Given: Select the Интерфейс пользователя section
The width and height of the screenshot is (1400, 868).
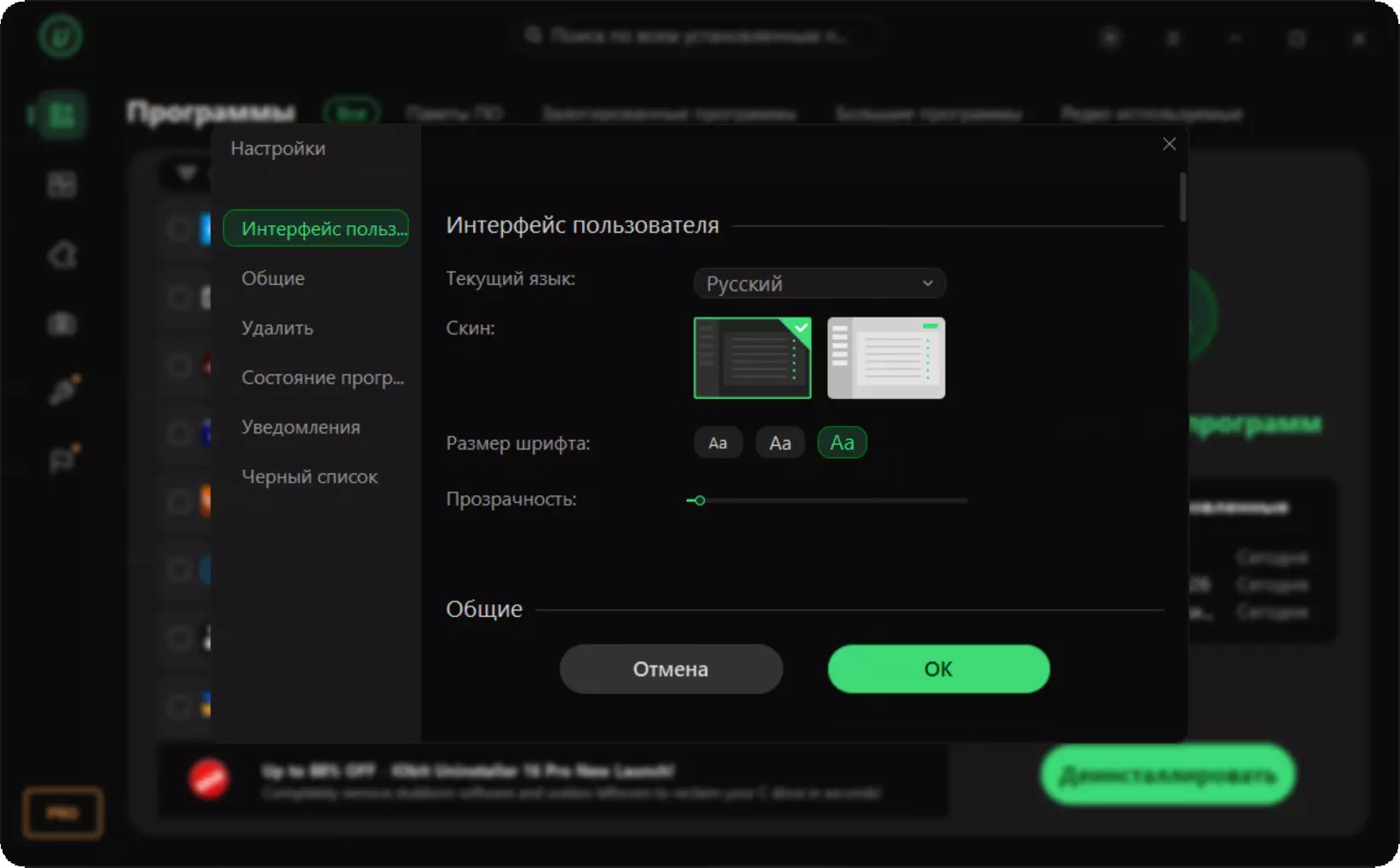Looking at the screenshot, I should (316, 228).
